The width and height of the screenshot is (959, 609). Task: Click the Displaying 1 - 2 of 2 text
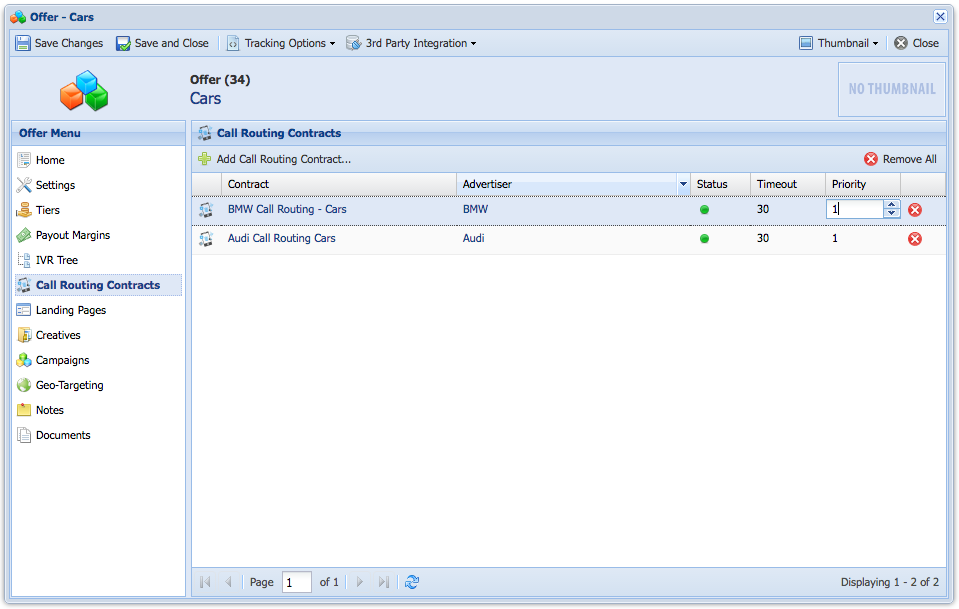(x=889, y=582)
